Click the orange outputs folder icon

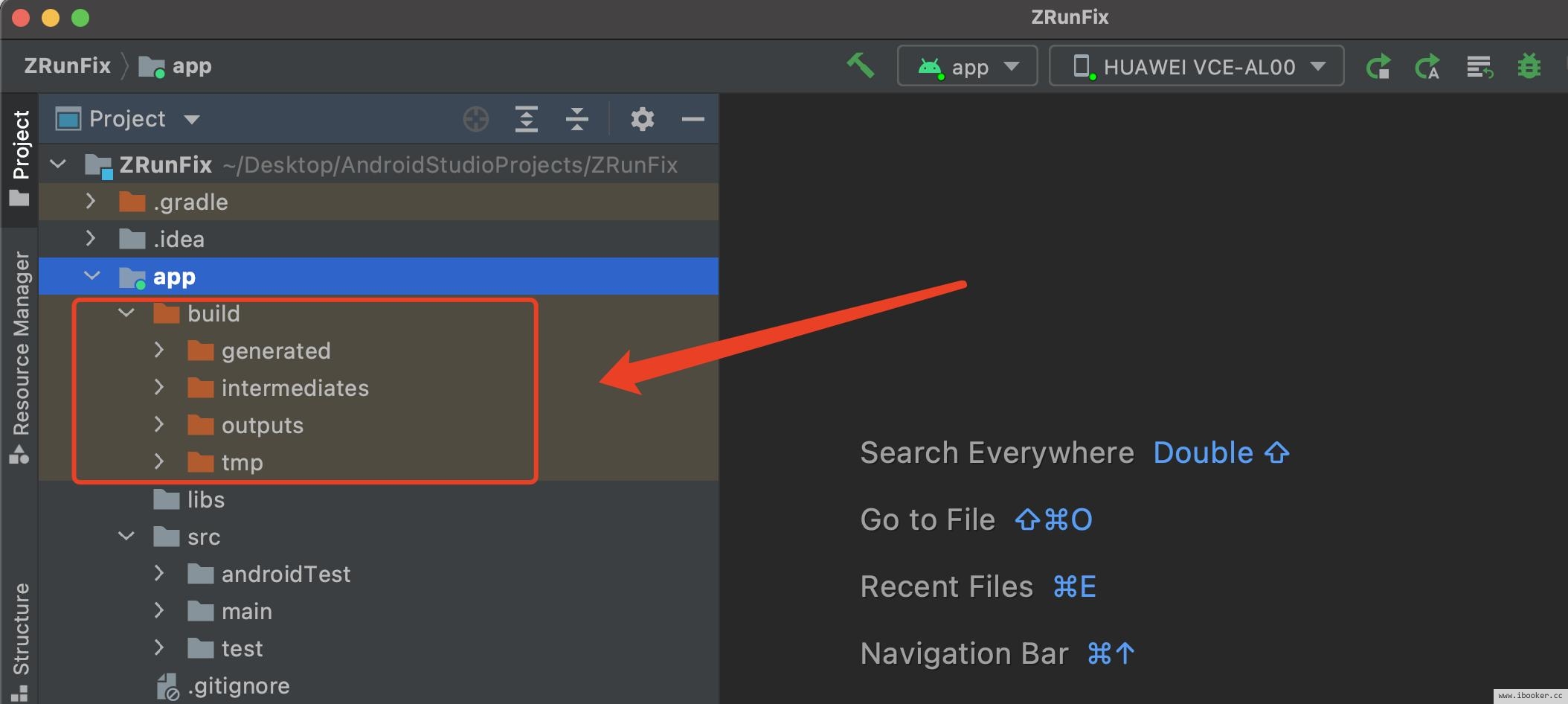201,425
